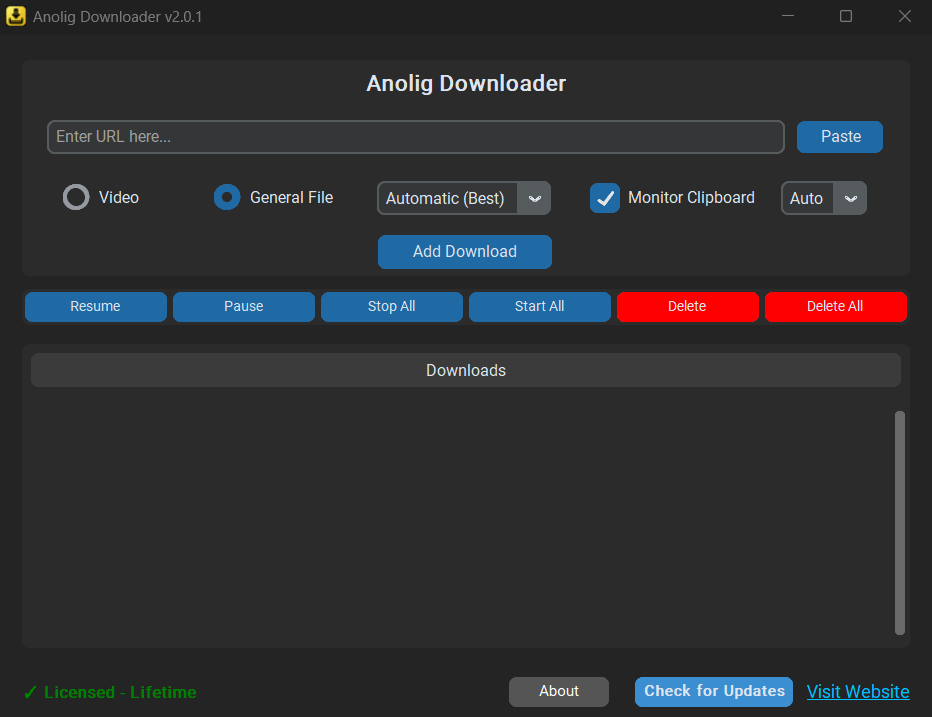Image resolution: width=932 pixels, height=717 pixels.
Task: Expand the quality selector chevron
Action: coord(535,197)
